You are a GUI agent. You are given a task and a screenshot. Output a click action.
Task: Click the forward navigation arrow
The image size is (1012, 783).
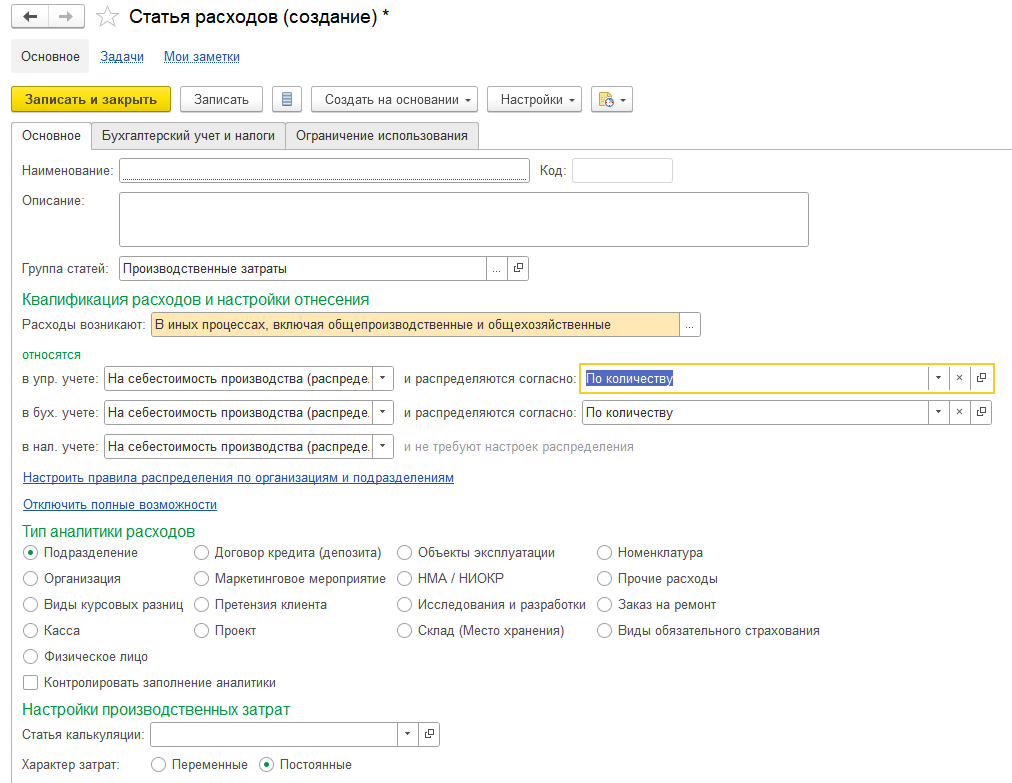coord(65,17)
